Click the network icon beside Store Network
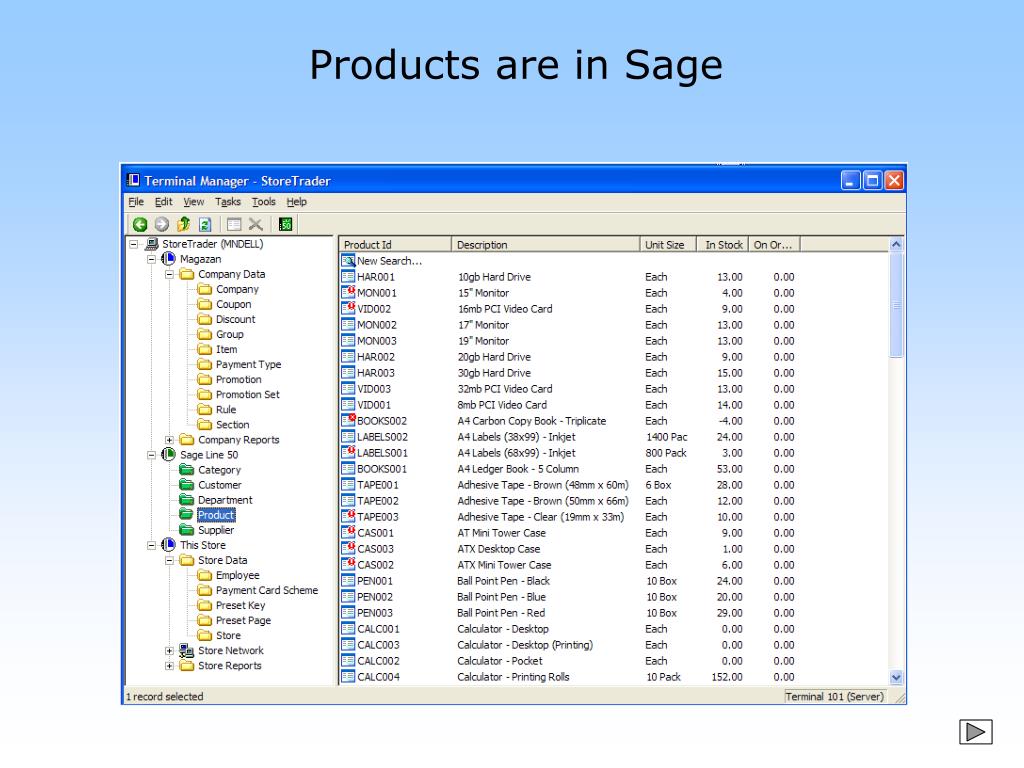The width and height of the screenshot is (1024, 768). pos(187,650)
